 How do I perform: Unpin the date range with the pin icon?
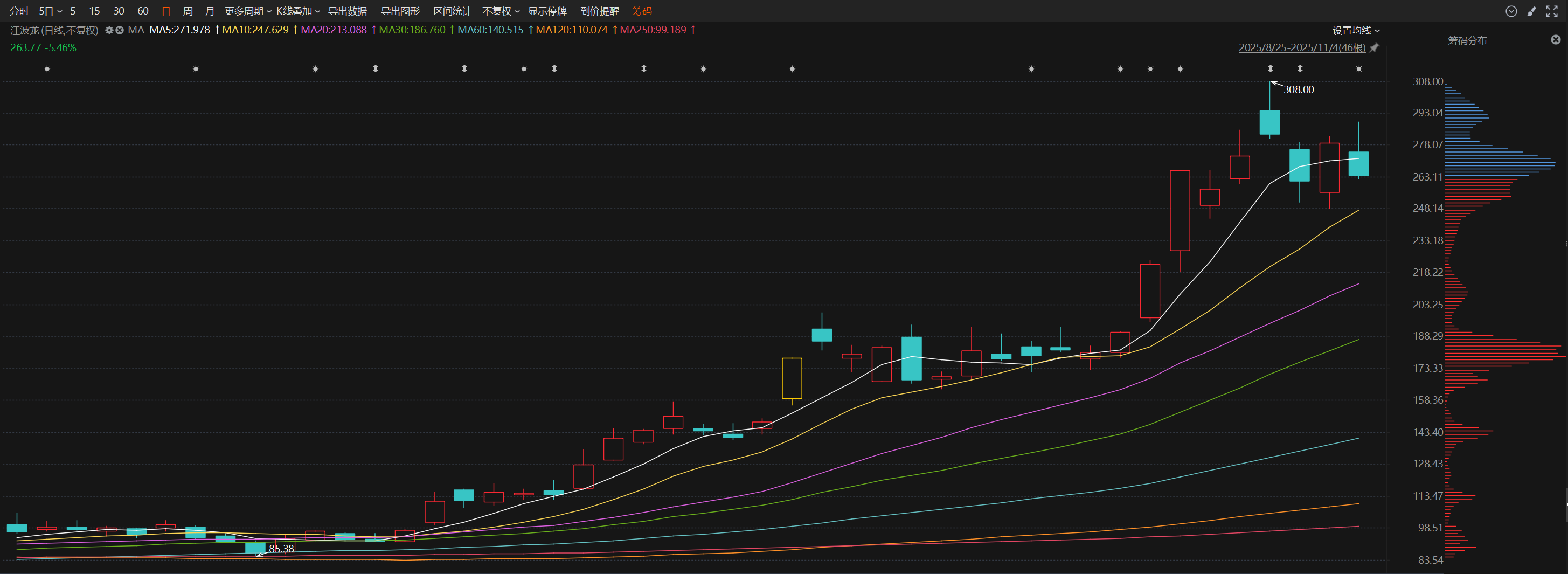click(x=1374, y=47)
